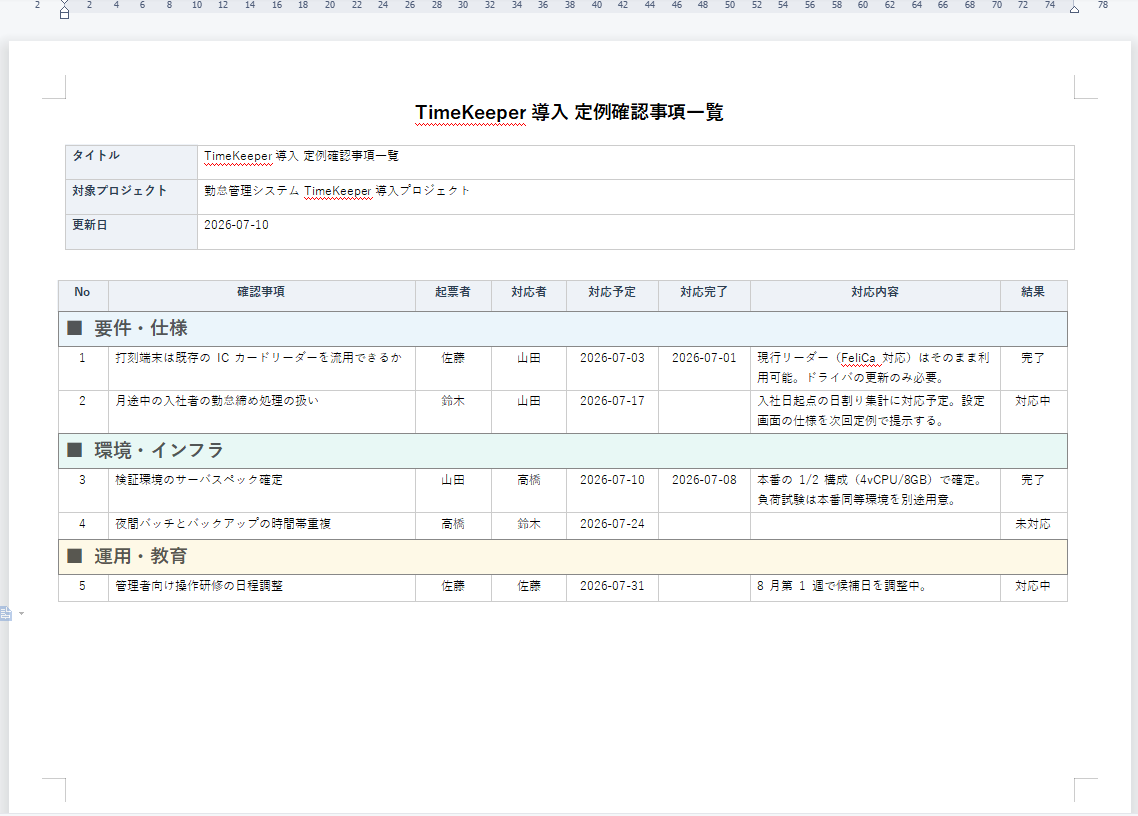Click the 現行リーダー（FeliCa 対応） description cell

[875, 368]
